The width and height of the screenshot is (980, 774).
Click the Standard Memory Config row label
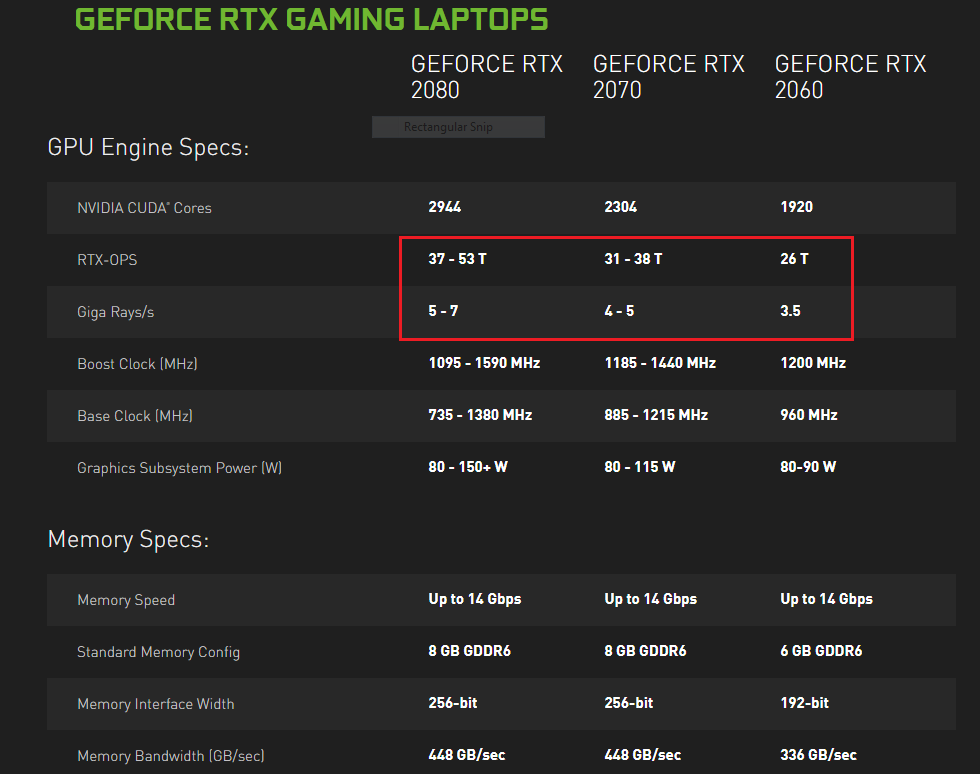coord(158,652)
